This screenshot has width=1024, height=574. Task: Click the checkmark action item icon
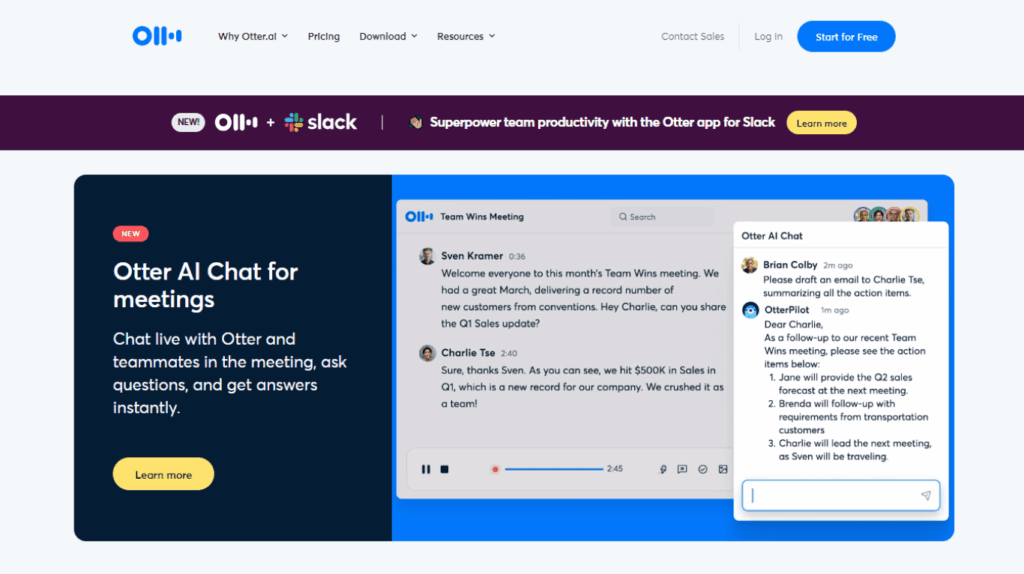[x=703, y=469]
